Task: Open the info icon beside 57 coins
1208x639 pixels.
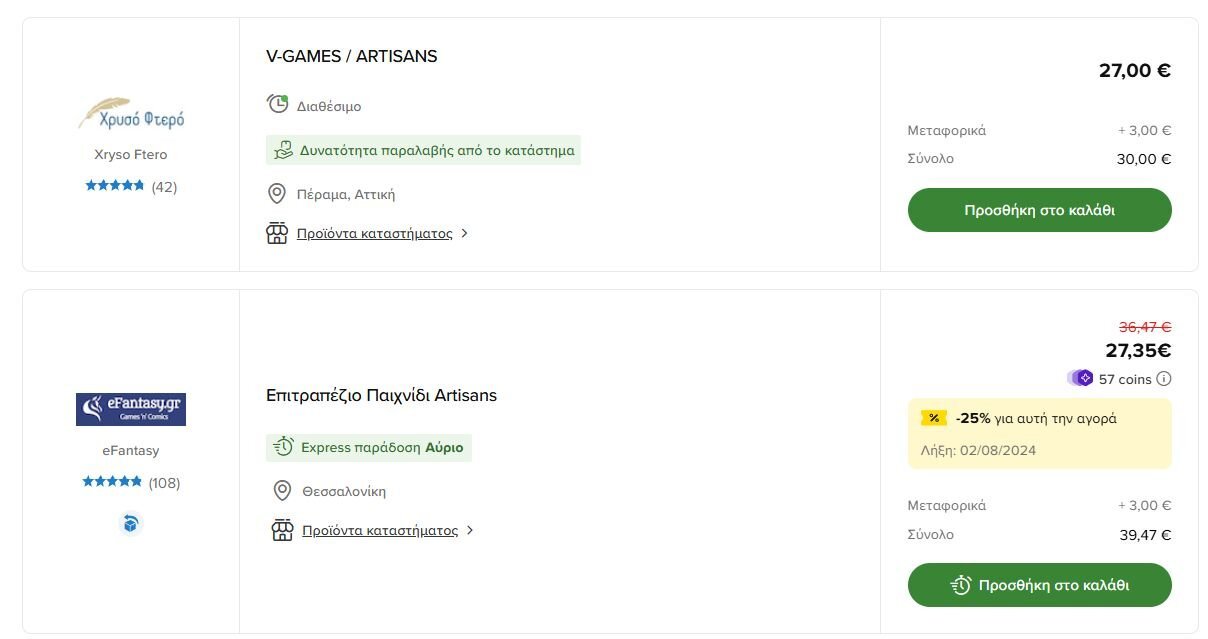Action: [1163, 379]
